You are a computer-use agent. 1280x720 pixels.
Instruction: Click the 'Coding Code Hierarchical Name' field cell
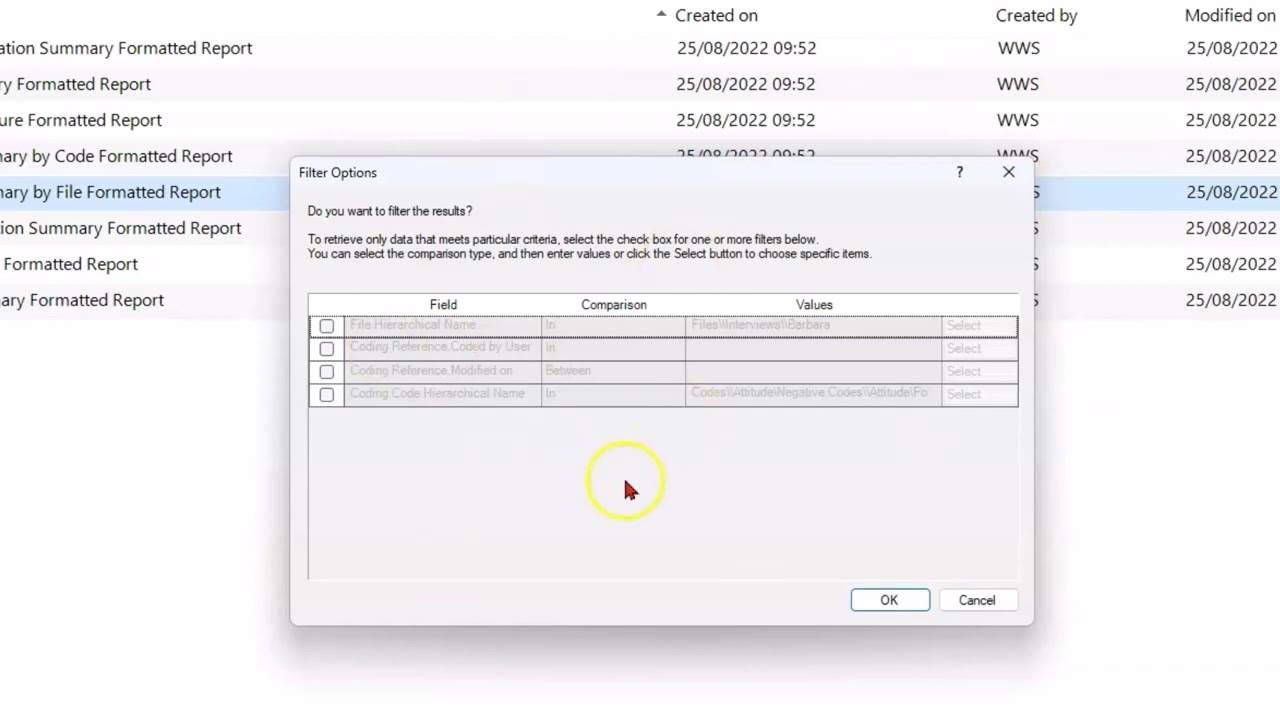coord(443,395)
